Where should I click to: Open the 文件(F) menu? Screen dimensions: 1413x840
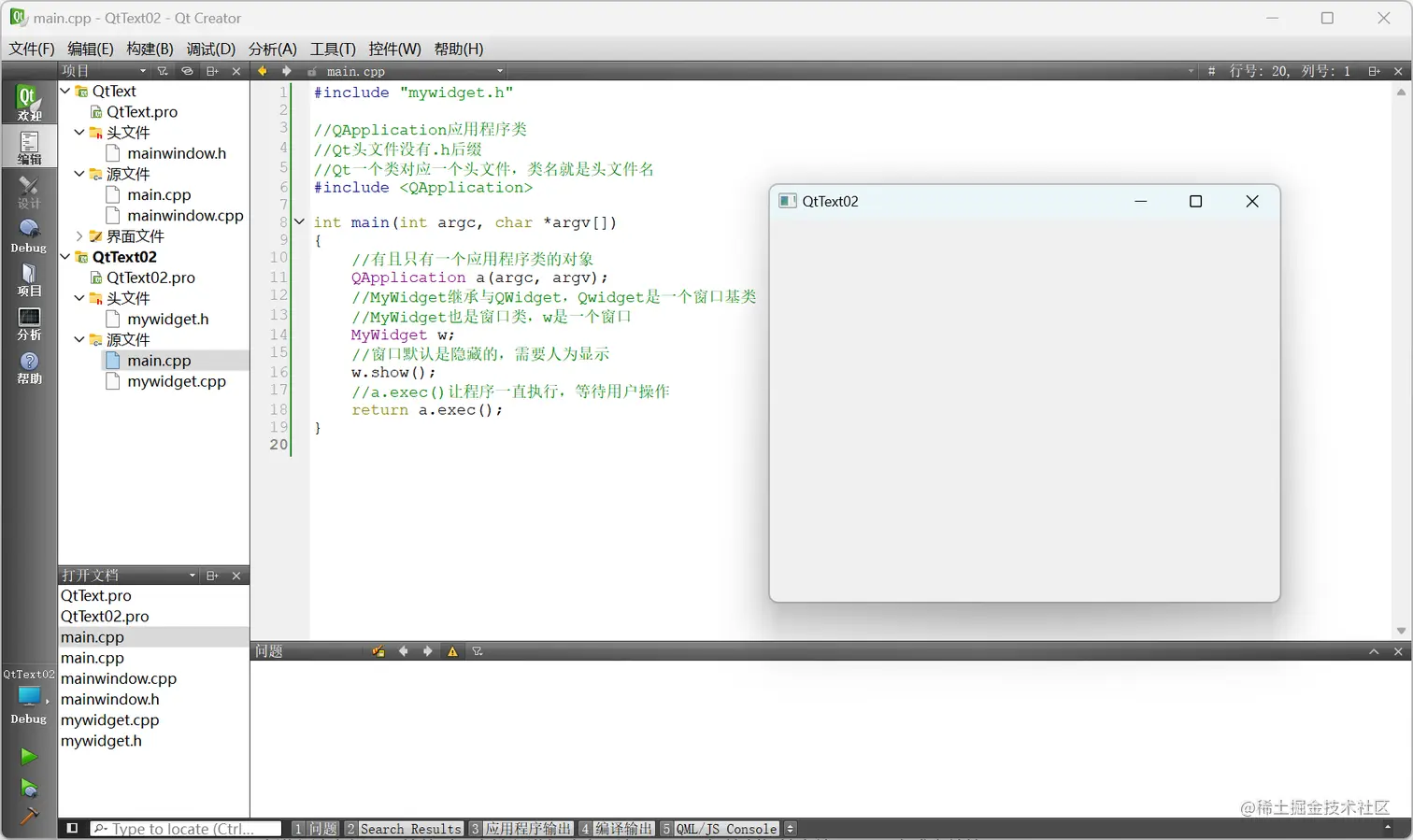(32, 49)
